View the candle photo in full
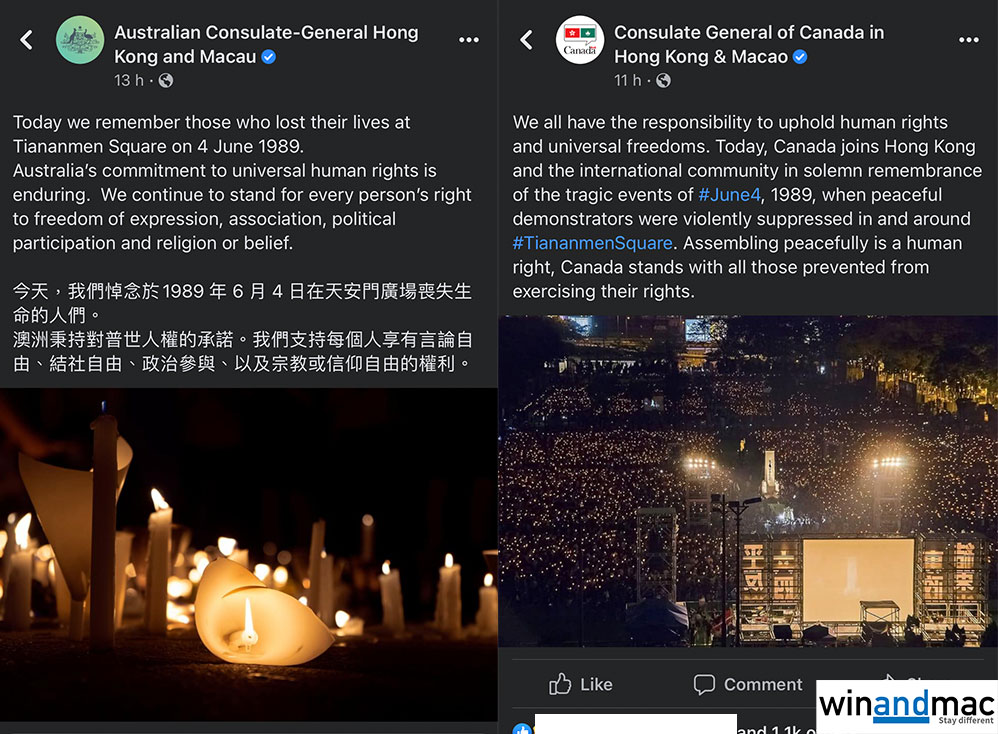Screen dimensions: 998x734 tap(249, 554)
